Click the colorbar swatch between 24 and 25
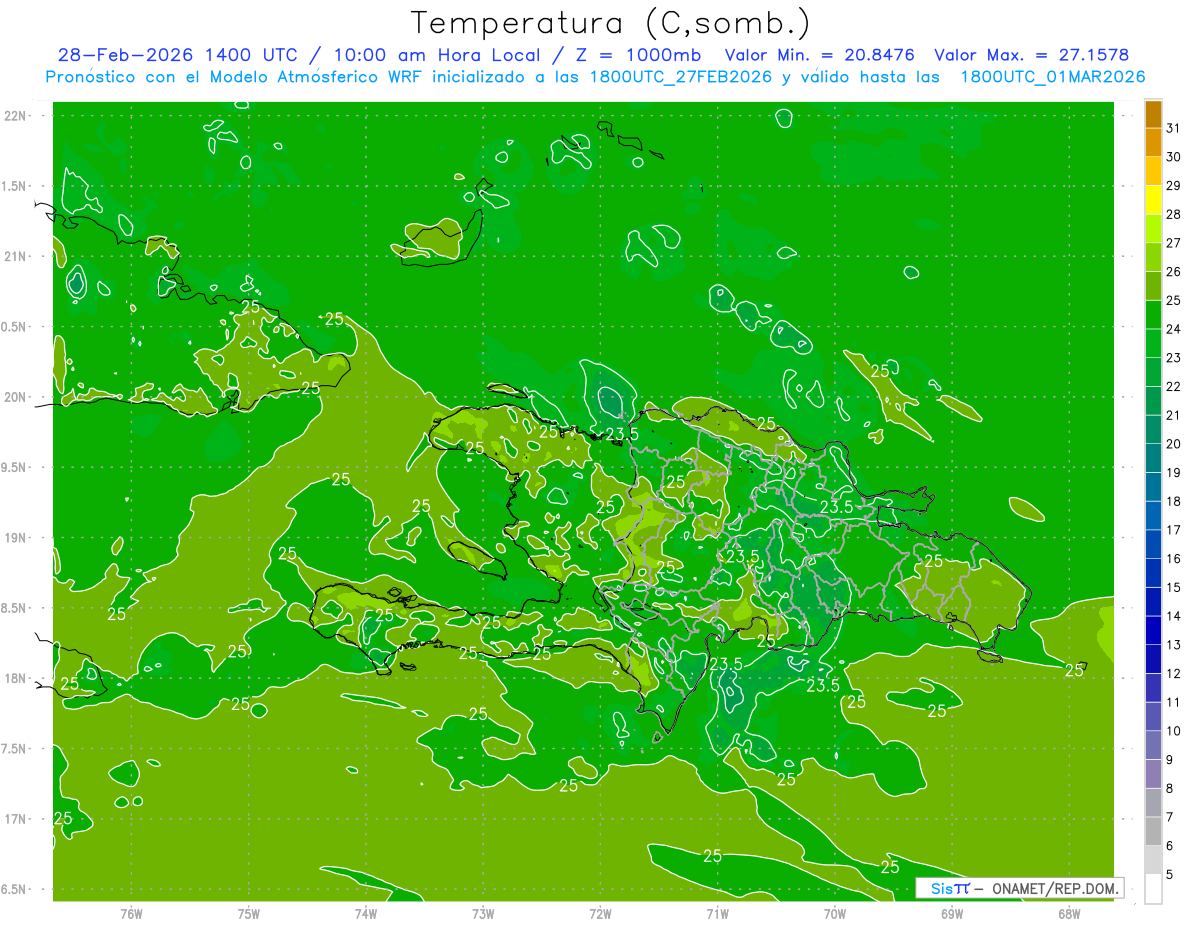Image resolution: width=1200 pixels, height=927 pixels. (1153, 315)
